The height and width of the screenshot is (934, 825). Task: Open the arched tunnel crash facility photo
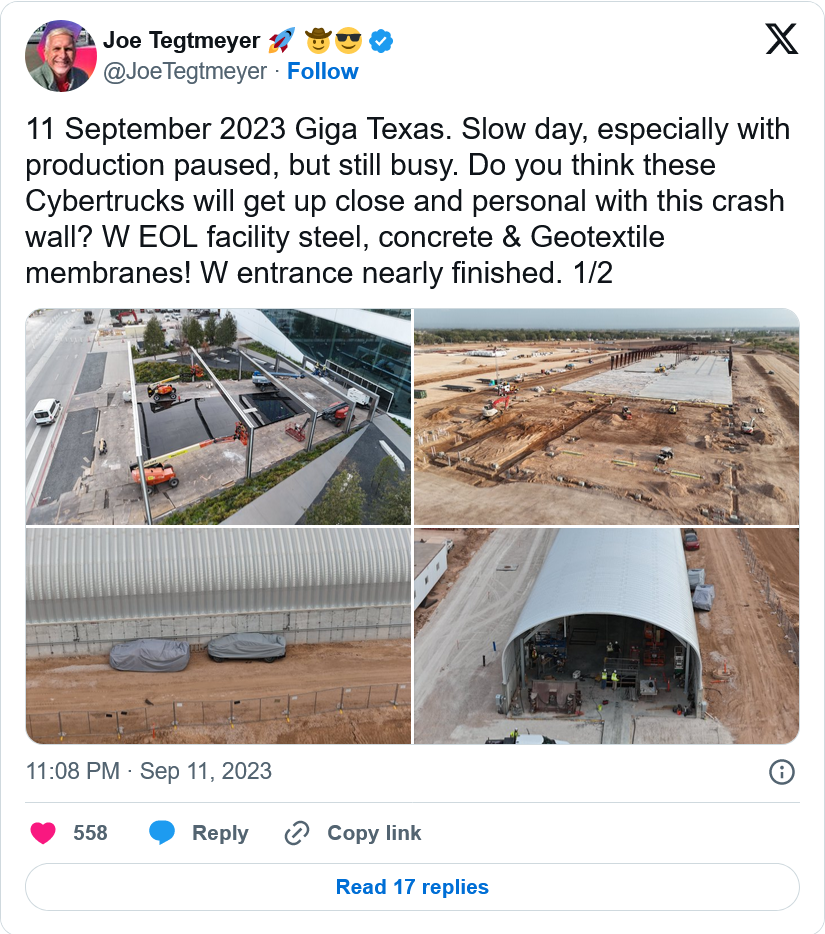[606, 636]
